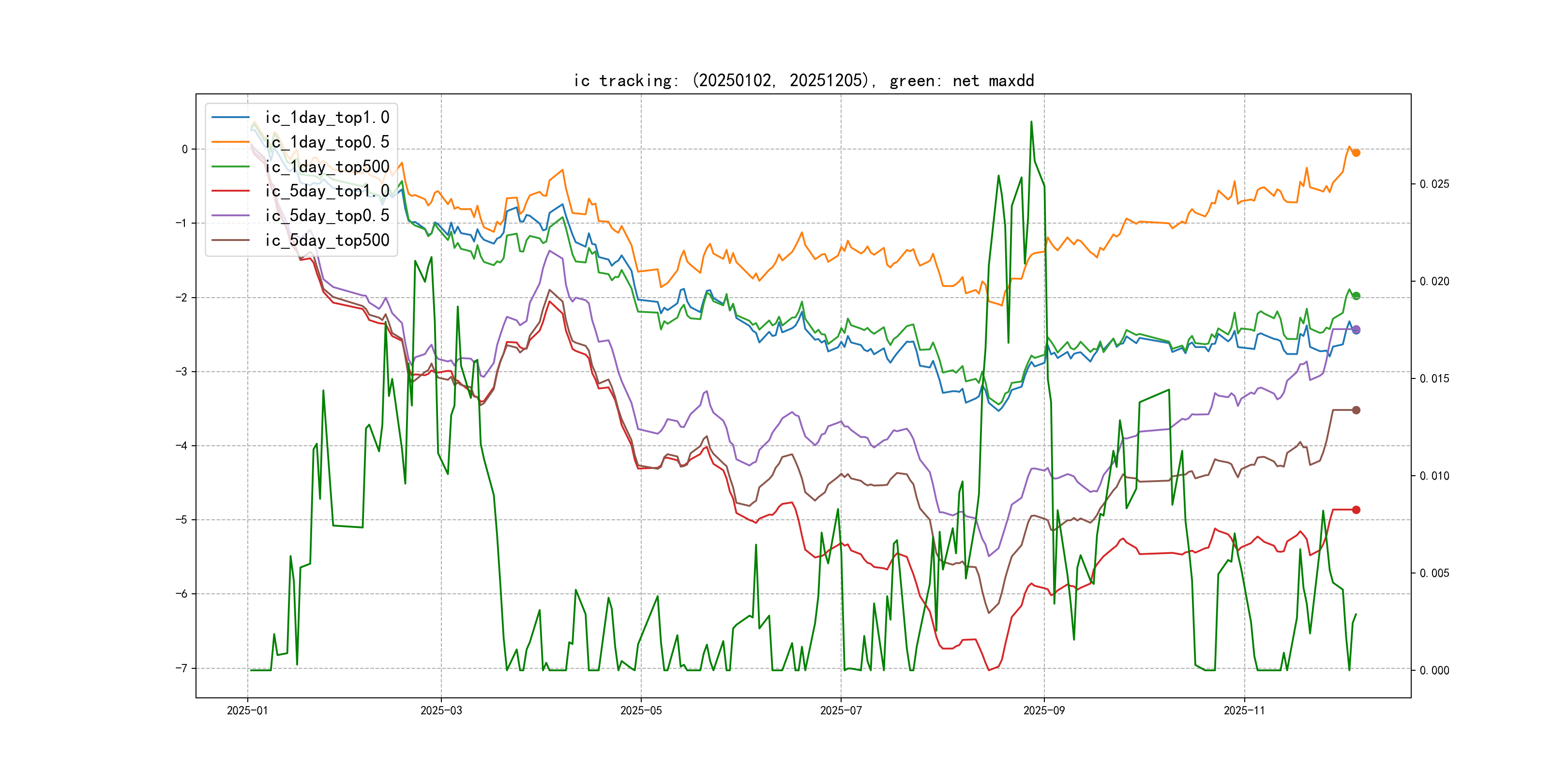The height and width of the screenshot is (784, 1568).
Task: Click the red end-point marker dot
Action: click(1356, 510)
